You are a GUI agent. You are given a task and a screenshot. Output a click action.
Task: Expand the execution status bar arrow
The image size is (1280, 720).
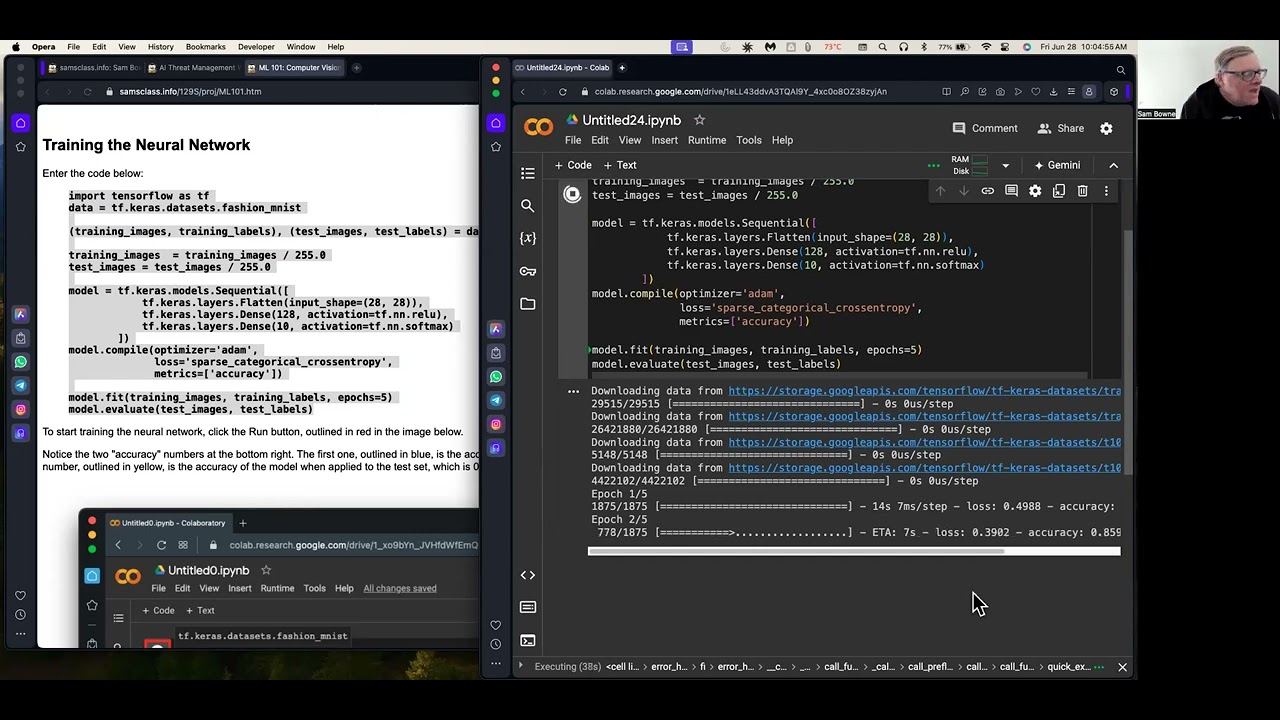(x=520, y=667)
